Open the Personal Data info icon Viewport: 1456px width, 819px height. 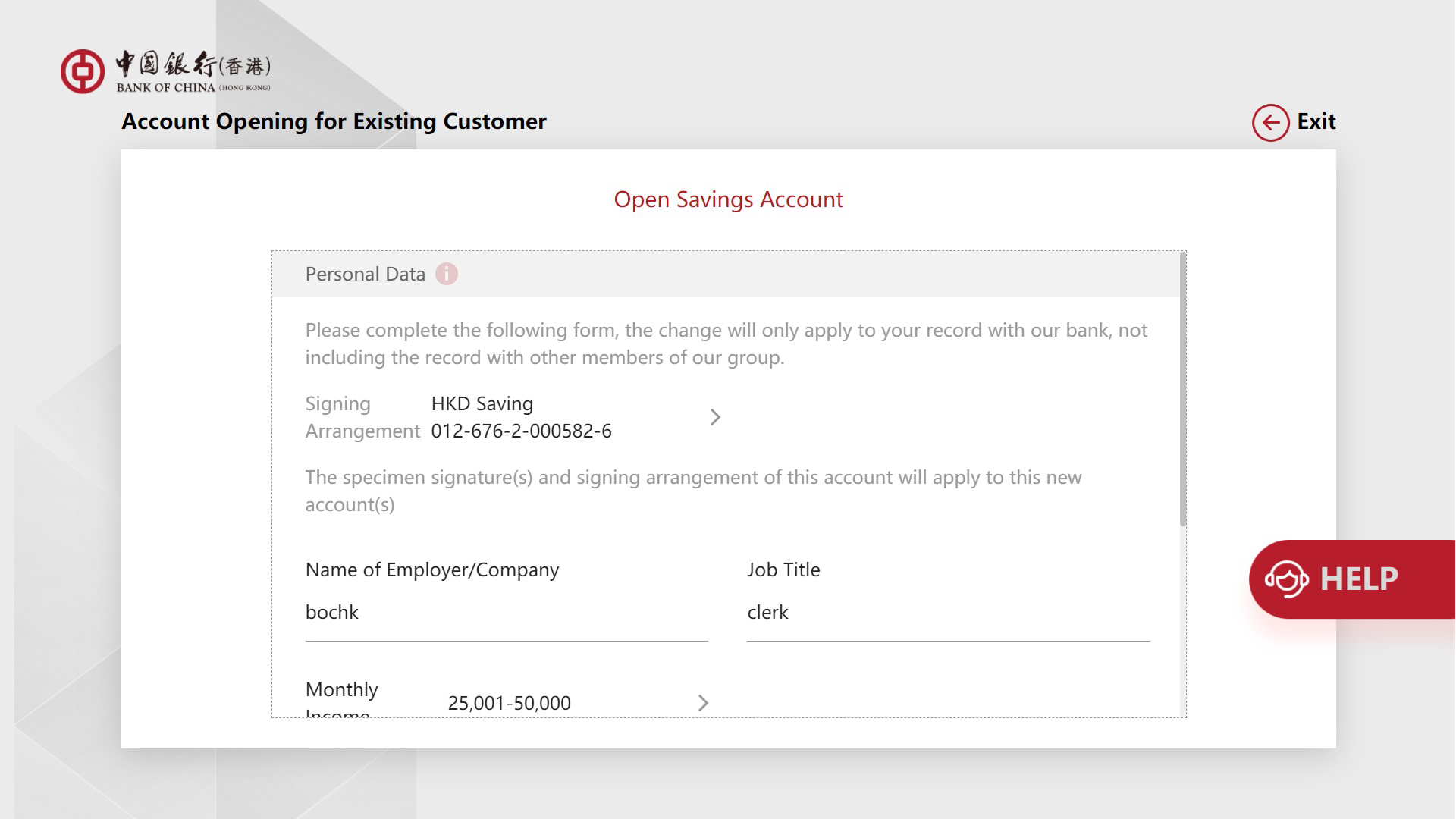click(447, 274)
